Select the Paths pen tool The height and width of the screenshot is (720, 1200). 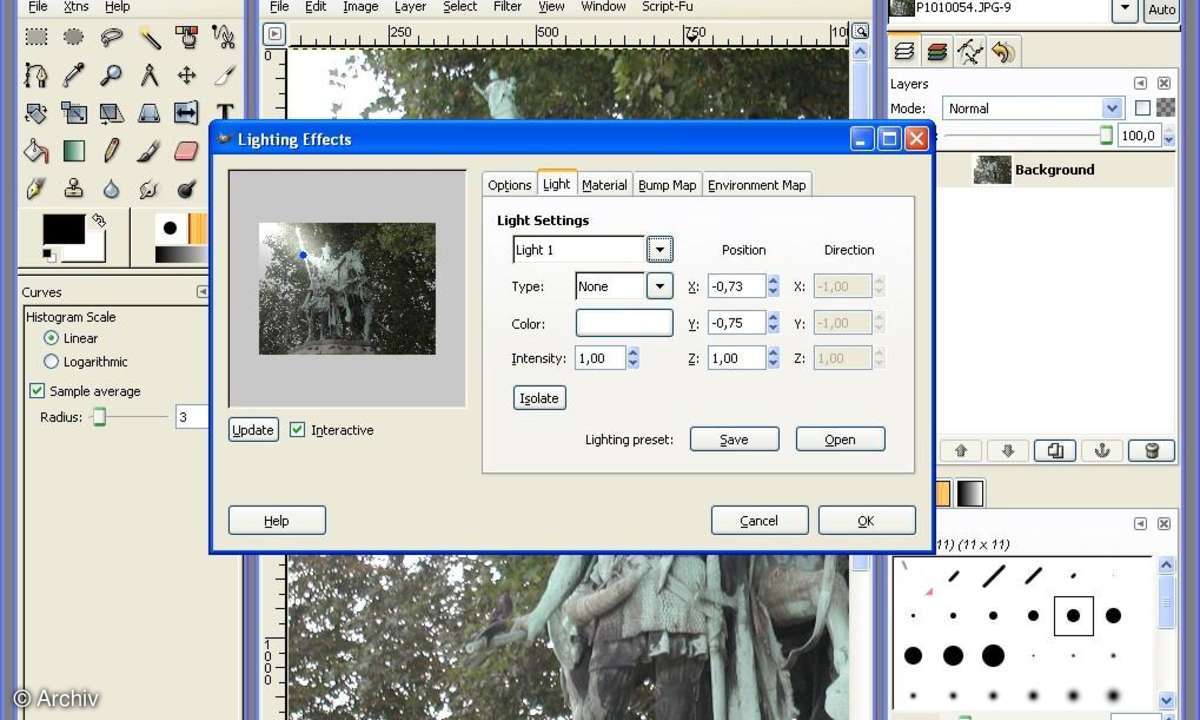(36, 75)
